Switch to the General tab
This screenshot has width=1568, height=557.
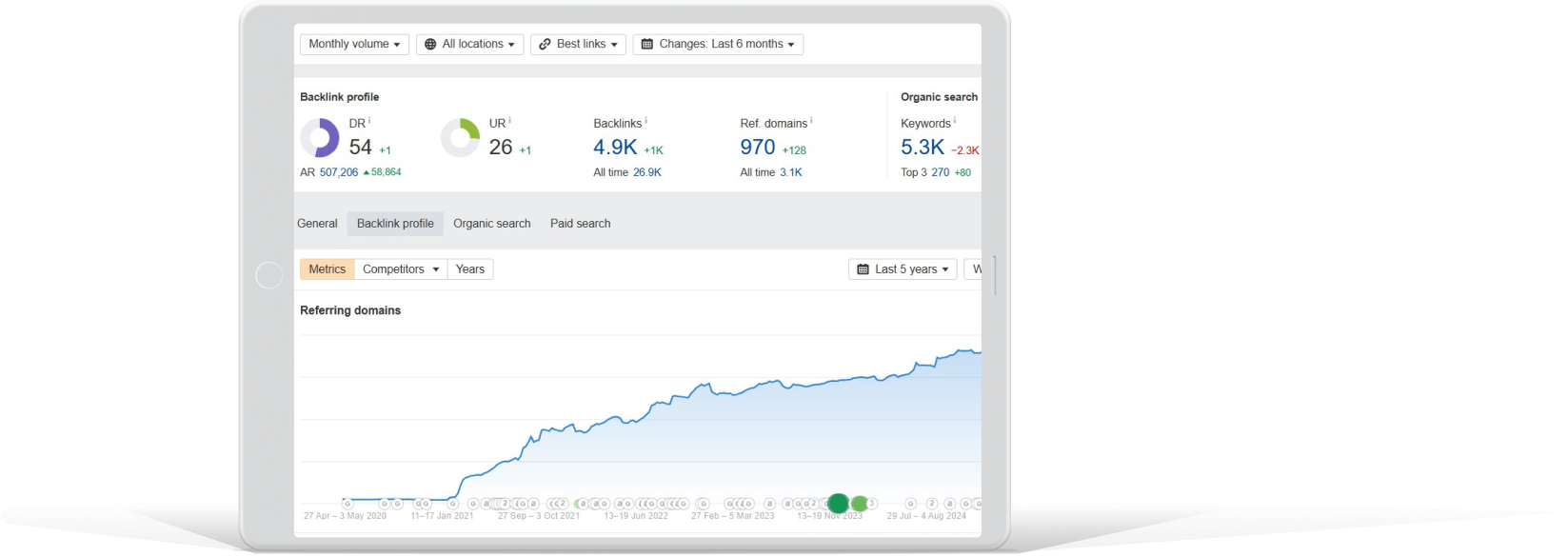tap(317, 224)
